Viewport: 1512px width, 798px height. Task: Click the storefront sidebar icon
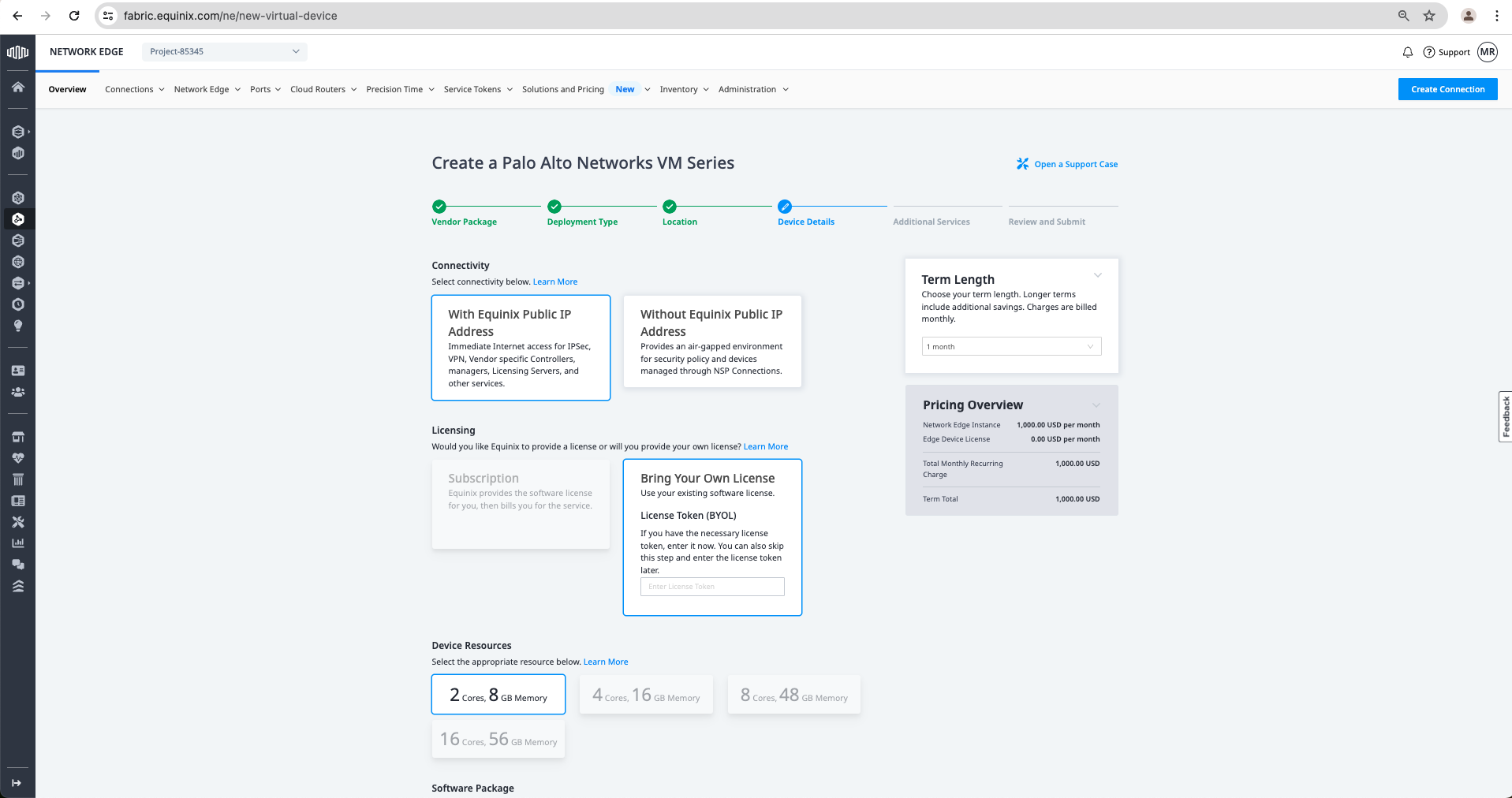point(18,437)
